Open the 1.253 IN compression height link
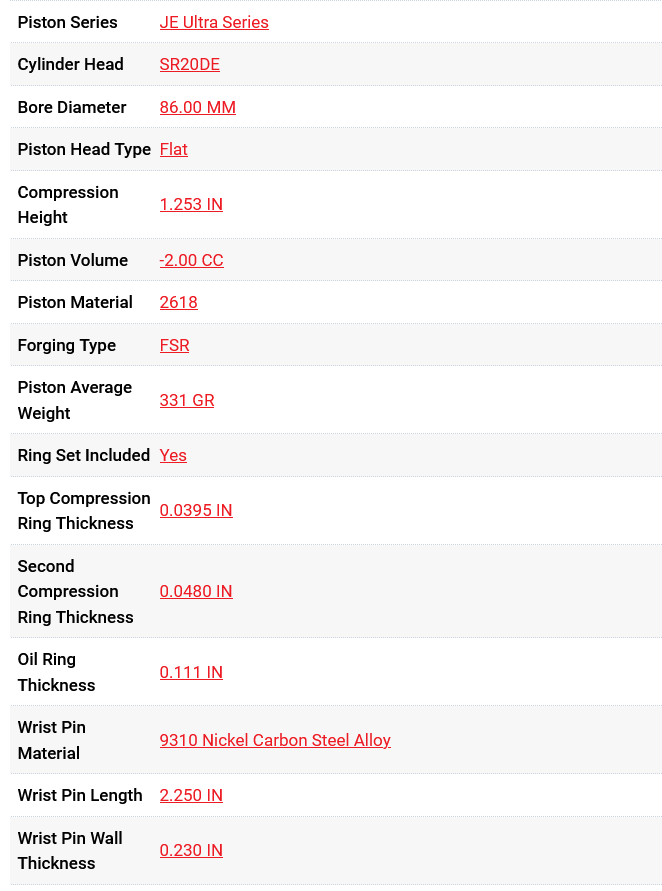662x891 pixels. [191, 204]
